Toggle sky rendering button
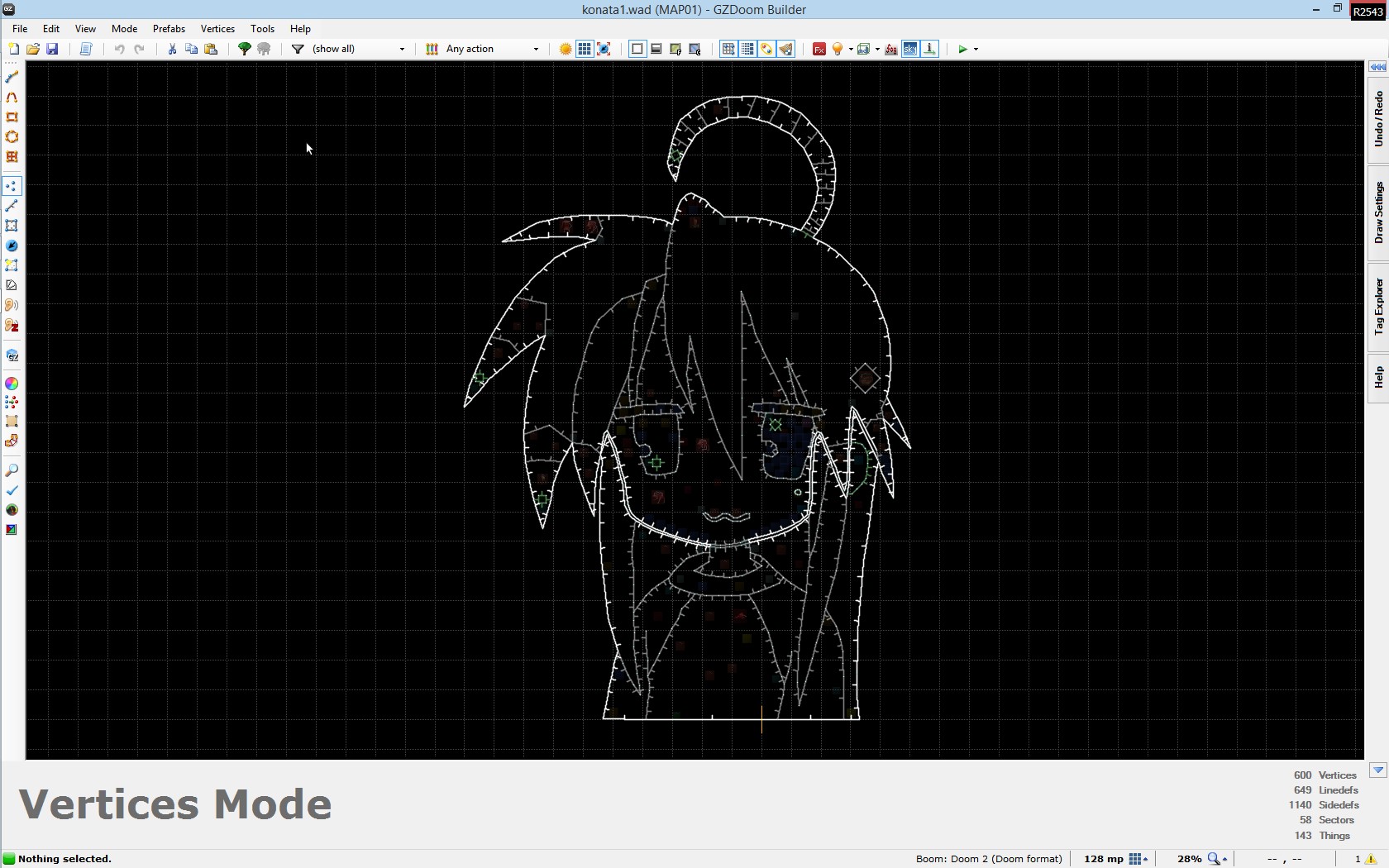This screenshot has height=868, width=1389. click(x=910, y=49)
